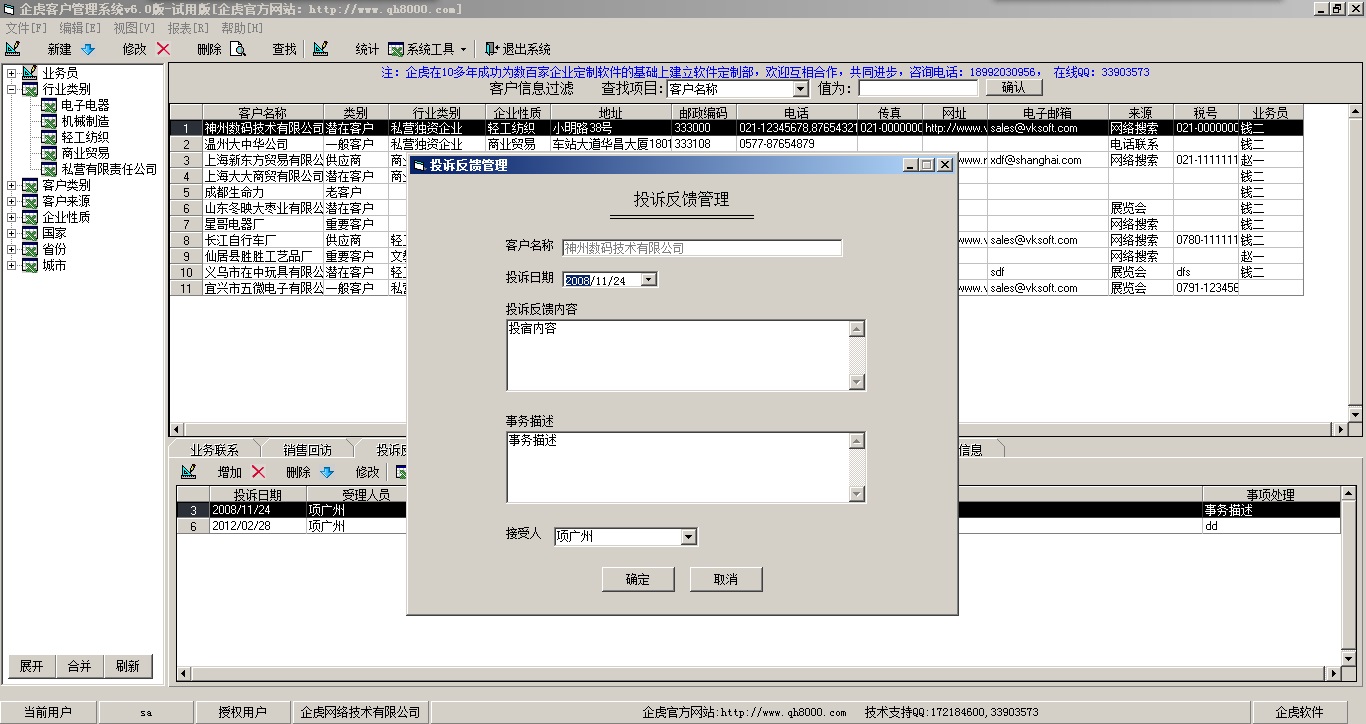
Task: Click the red X 删除 icon in main toolbar
Action: (163, 49)
